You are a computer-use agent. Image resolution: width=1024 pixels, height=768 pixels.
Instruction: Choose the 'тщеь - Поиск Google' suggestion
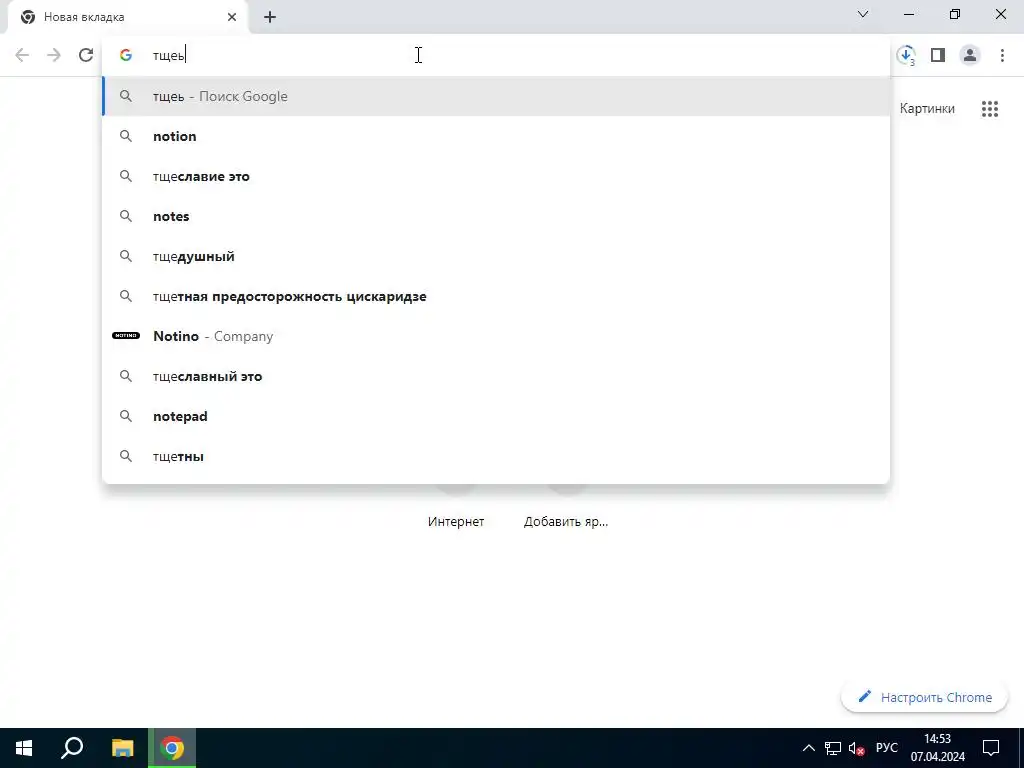[496, 97]
